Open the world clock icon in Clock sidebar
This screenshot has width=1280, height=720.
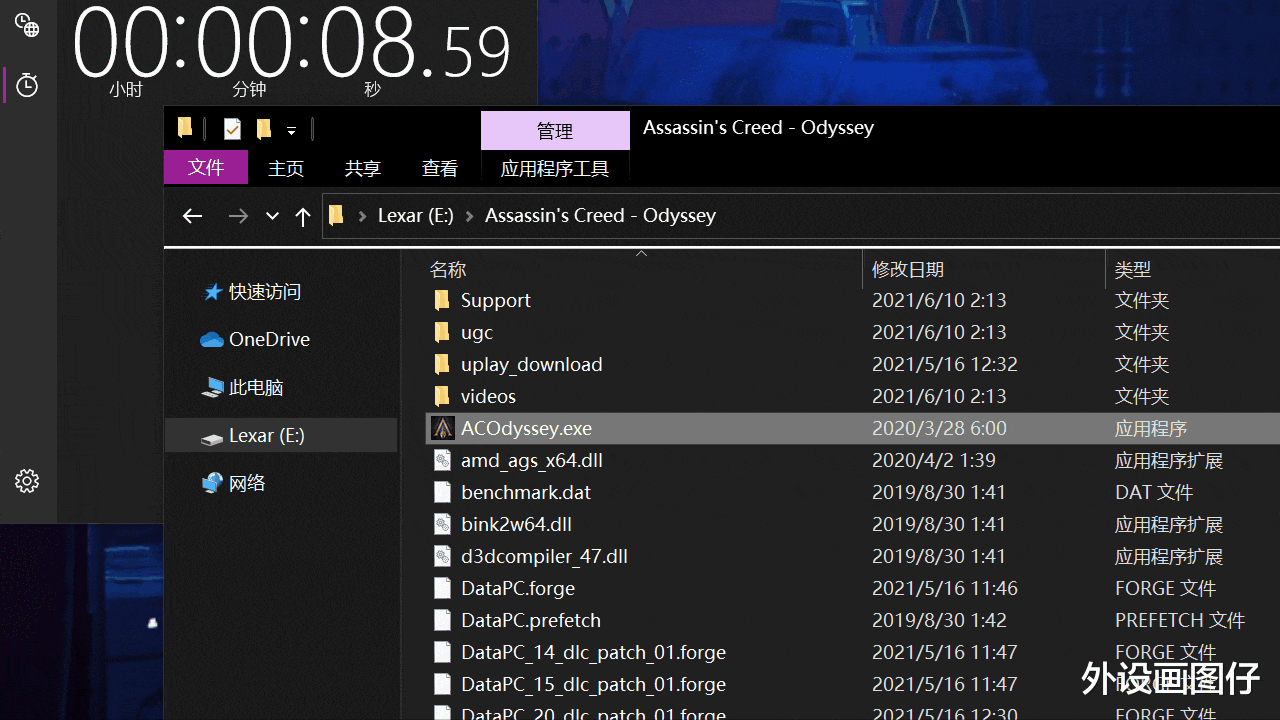click(27, 27)
